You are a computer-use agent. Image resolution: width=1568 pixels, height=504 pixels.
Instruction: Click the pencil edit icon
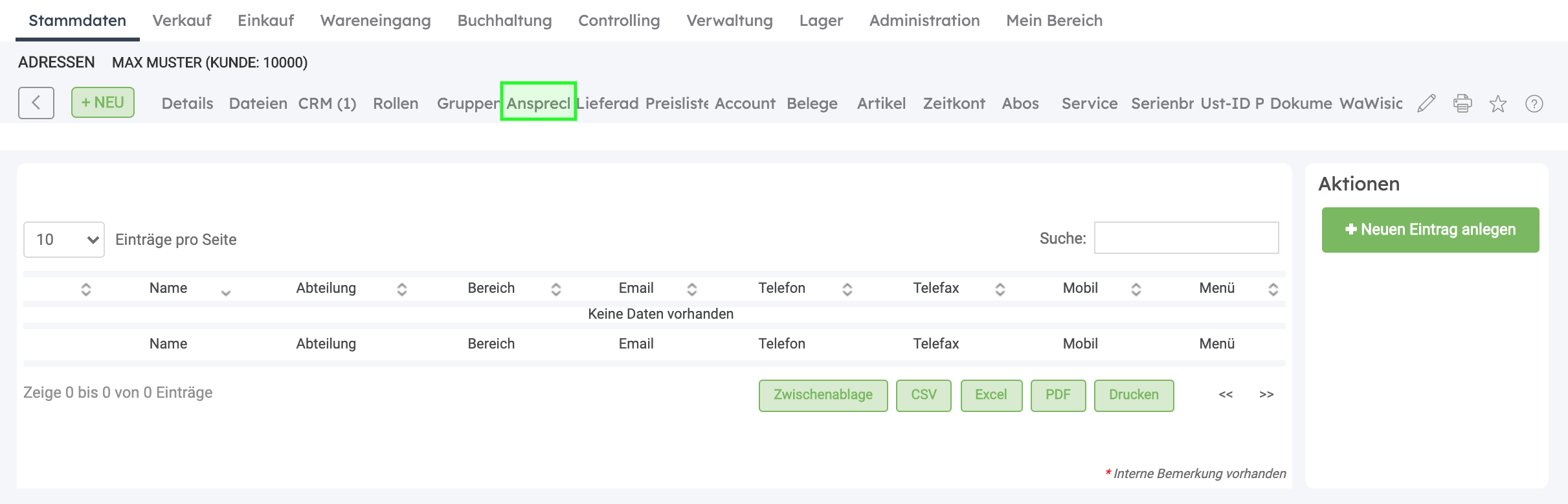[1426, 104]
